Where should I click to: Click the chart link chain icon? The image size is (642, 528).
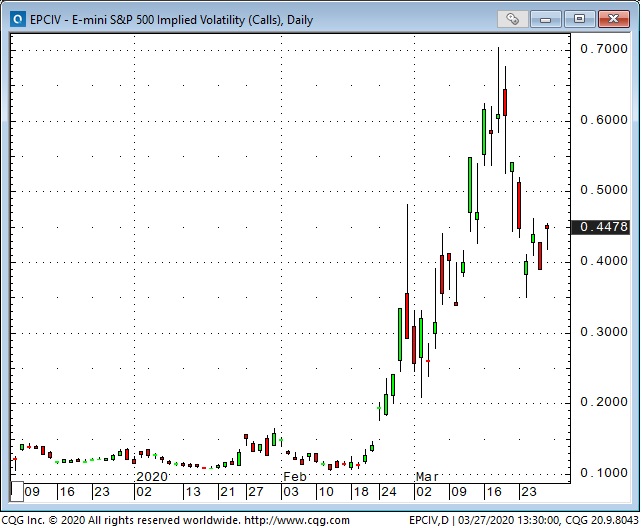point(512,19)
